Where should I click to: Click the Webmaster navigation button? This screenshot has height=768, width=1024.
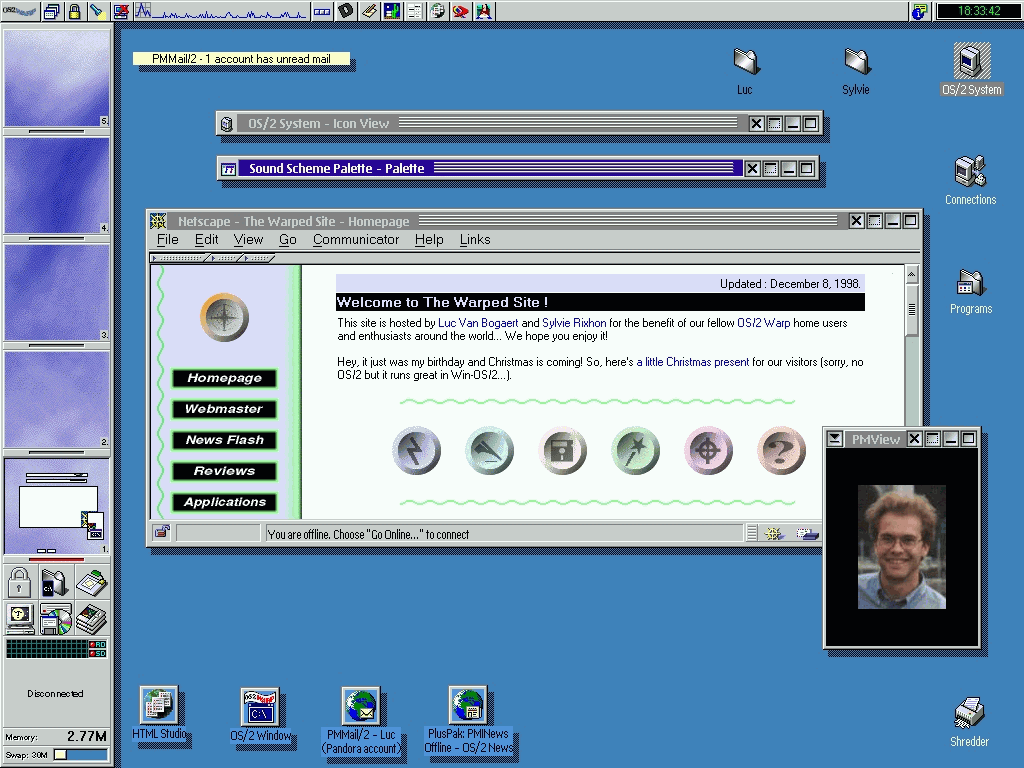coord(224,409)
